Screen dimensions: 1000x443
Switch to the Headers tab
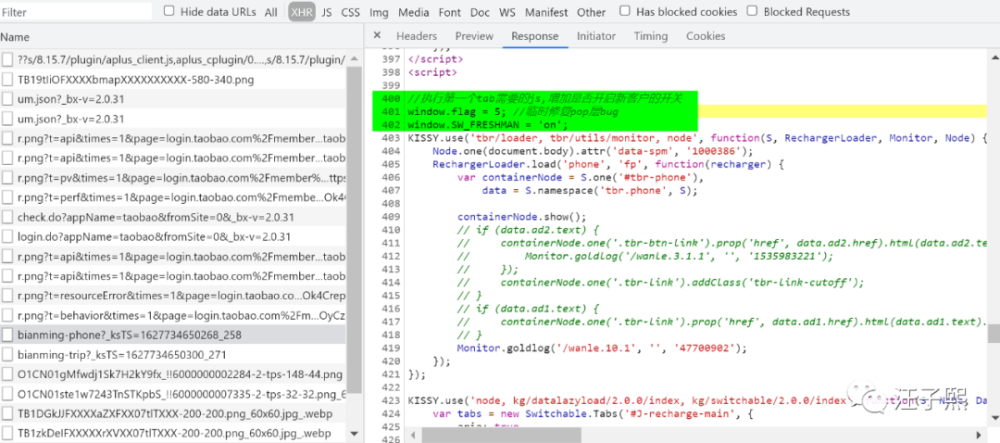(416, 36)
